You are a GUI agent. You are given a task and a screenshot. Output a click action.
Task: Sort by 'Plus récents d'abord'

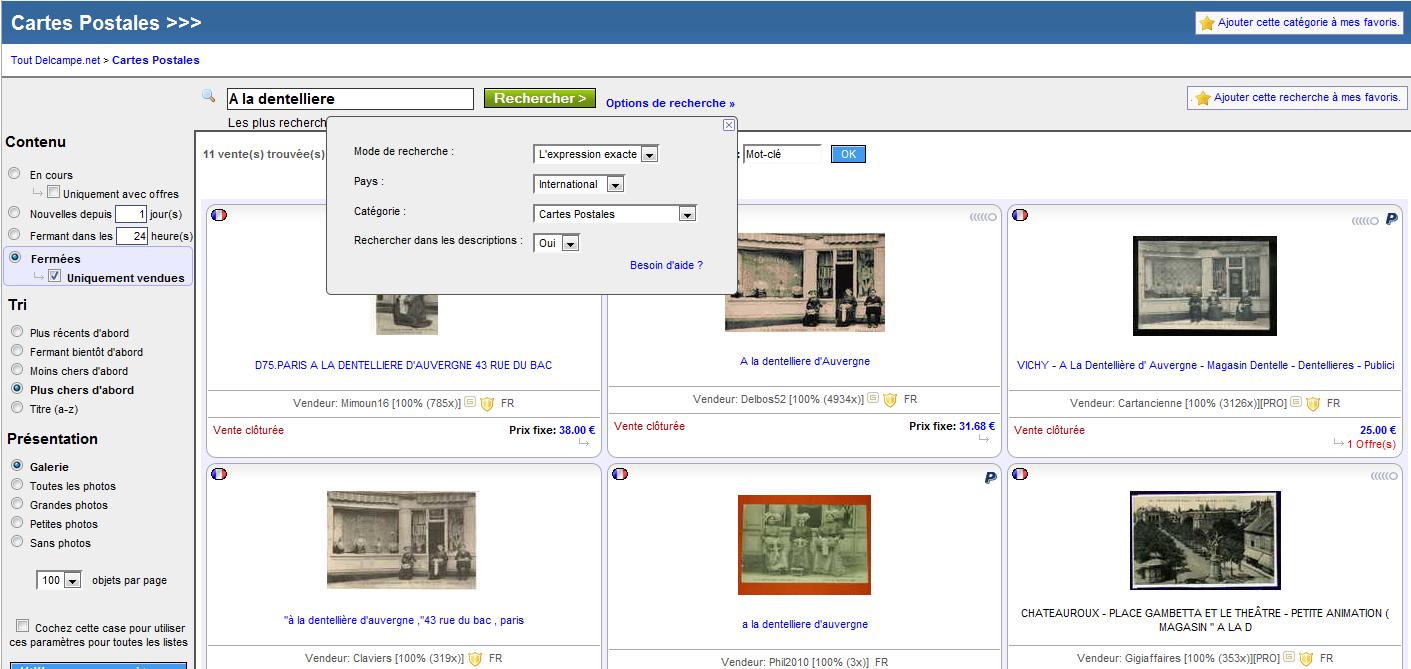click(16, 331)
